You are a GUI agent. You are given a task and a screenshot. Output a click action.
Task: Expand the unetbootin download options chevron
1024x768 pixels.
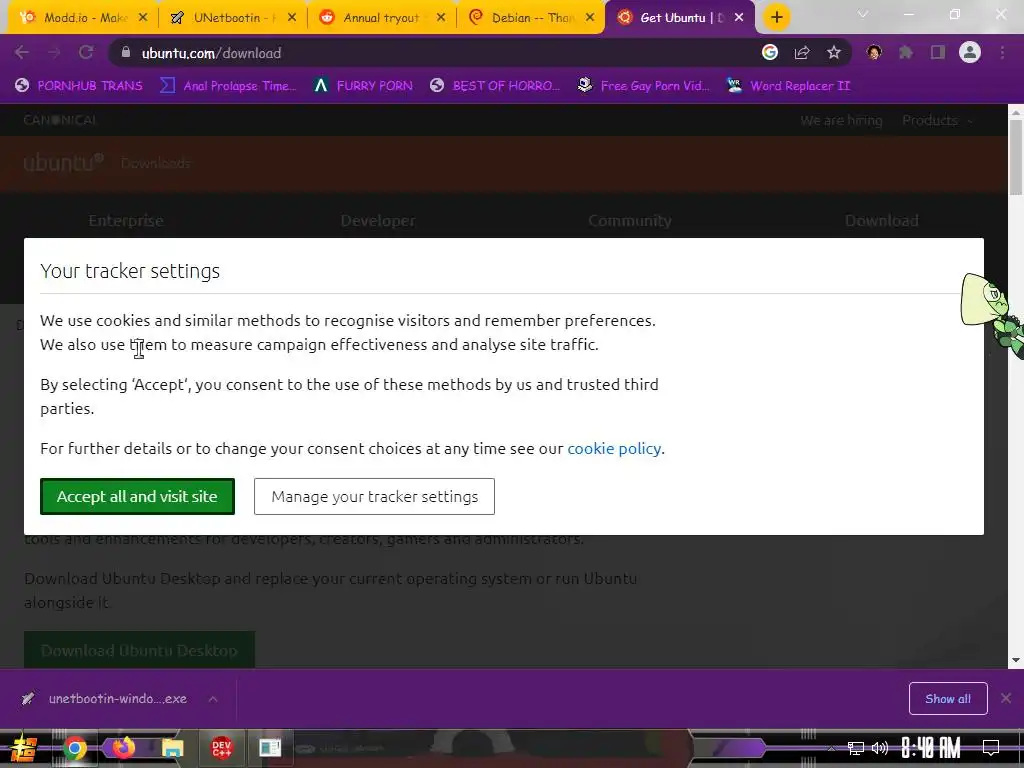click(213, 699)
